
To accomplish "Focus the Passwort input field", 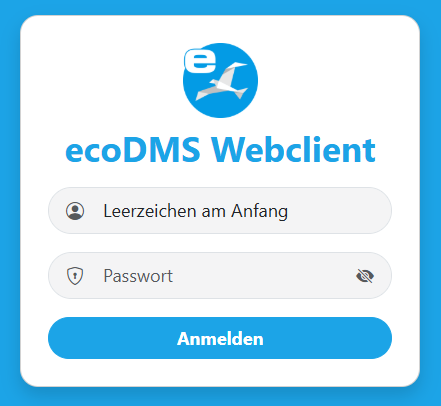I will click(x=220, y=276).
